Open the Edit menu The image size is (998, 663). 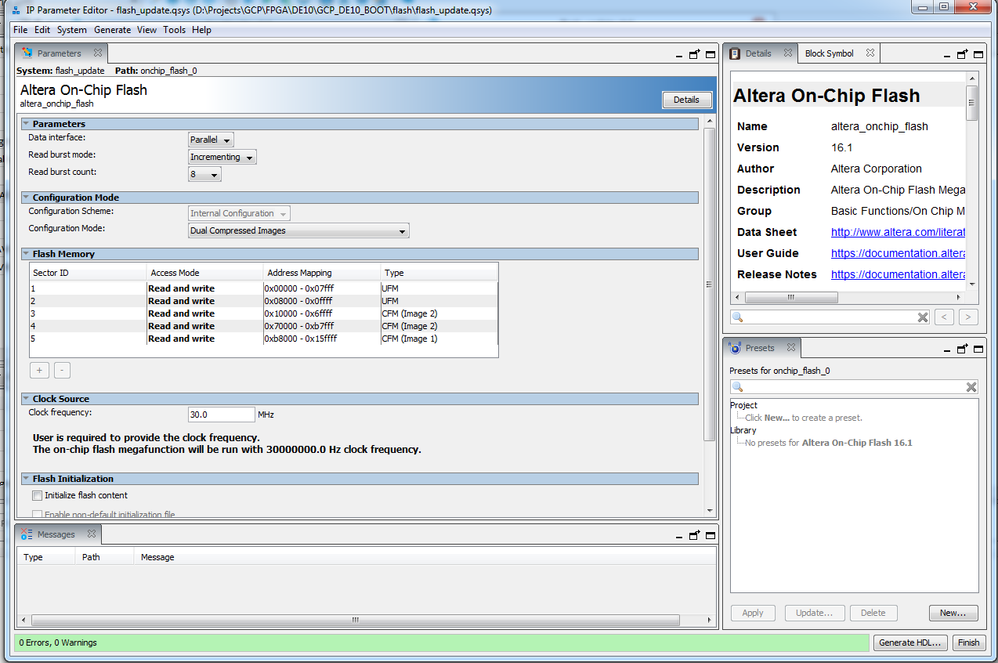click(42, 29)
